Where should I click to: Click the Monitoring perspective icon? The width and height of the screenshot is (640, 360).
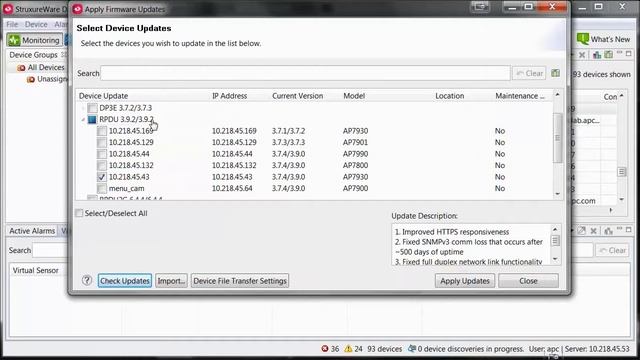[x=14, y=40]
